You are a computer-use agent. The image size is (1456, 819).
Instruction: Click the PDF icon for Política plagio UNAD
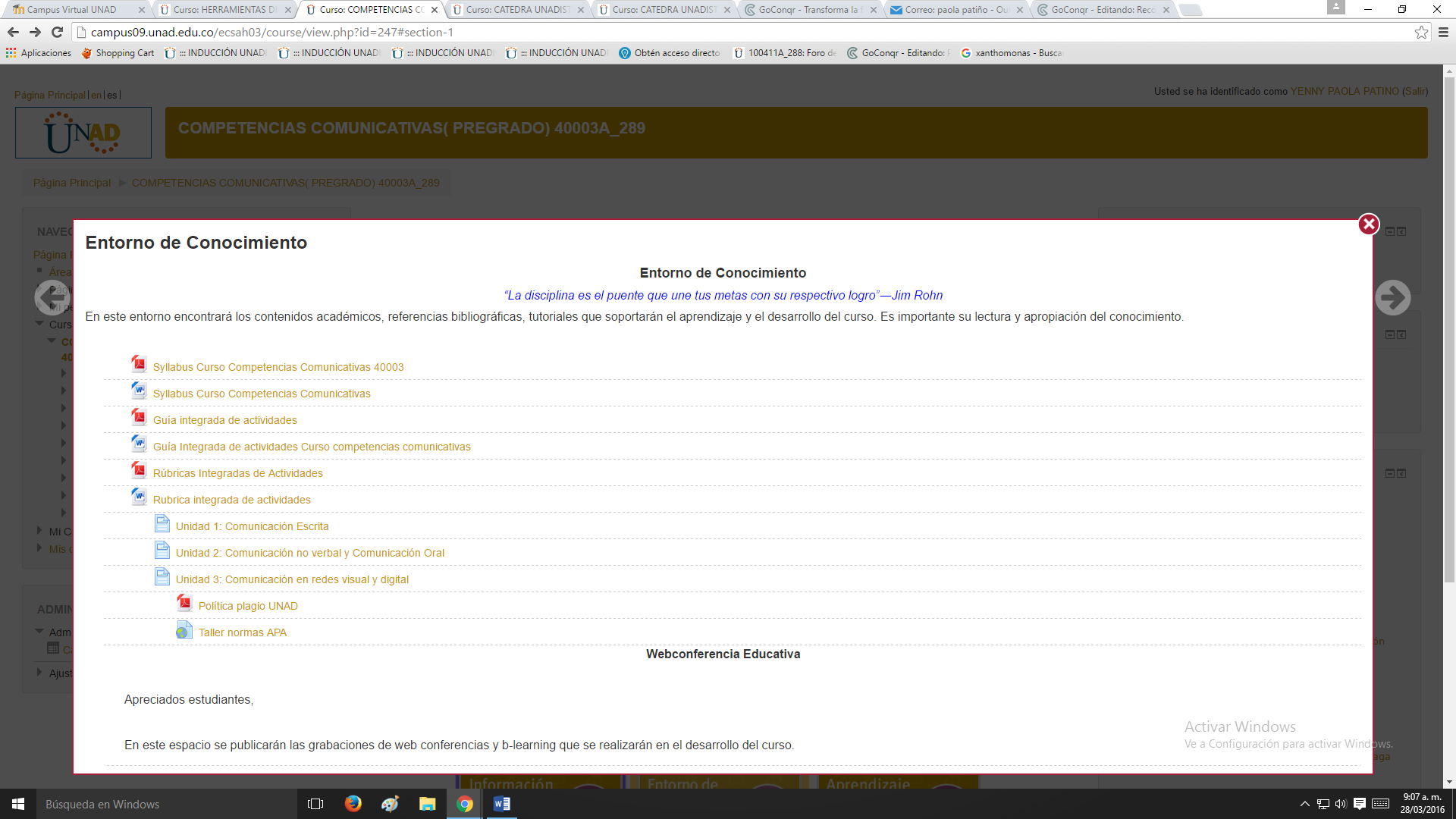click(x=184, y=604)
